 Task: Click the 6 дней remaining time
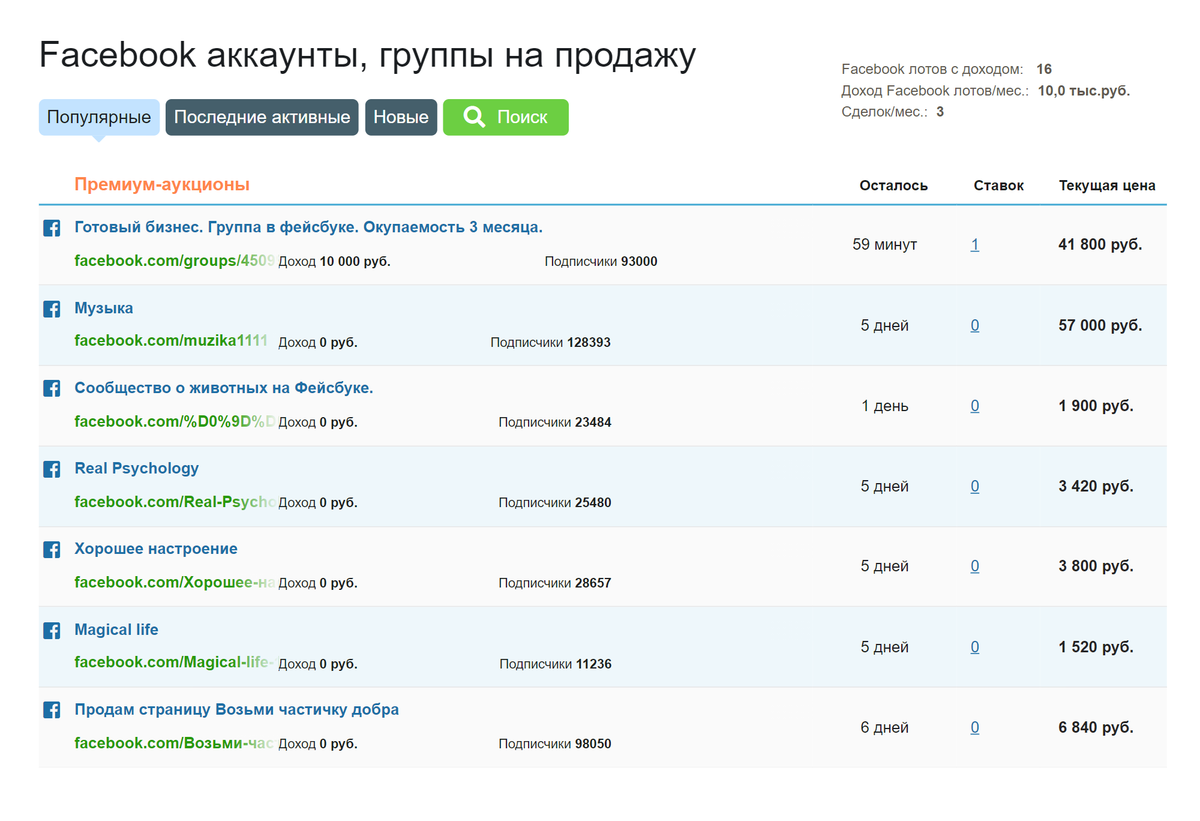click(x=885, y=728)
